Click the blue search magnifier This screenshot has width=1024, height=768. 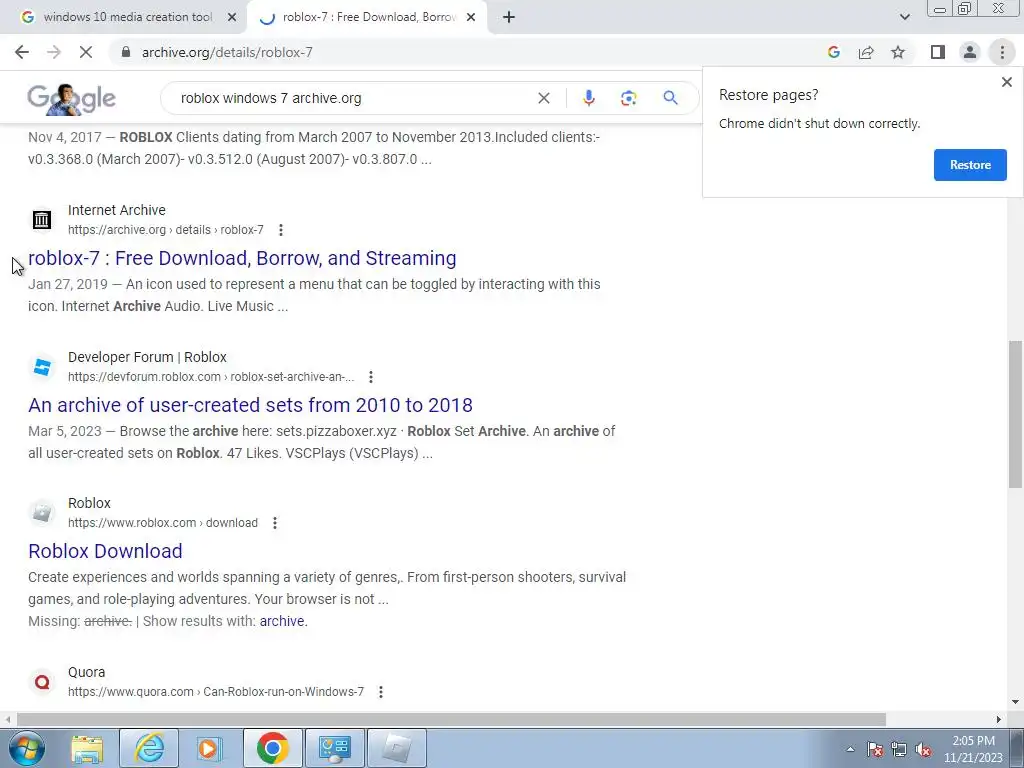point(670,98)
